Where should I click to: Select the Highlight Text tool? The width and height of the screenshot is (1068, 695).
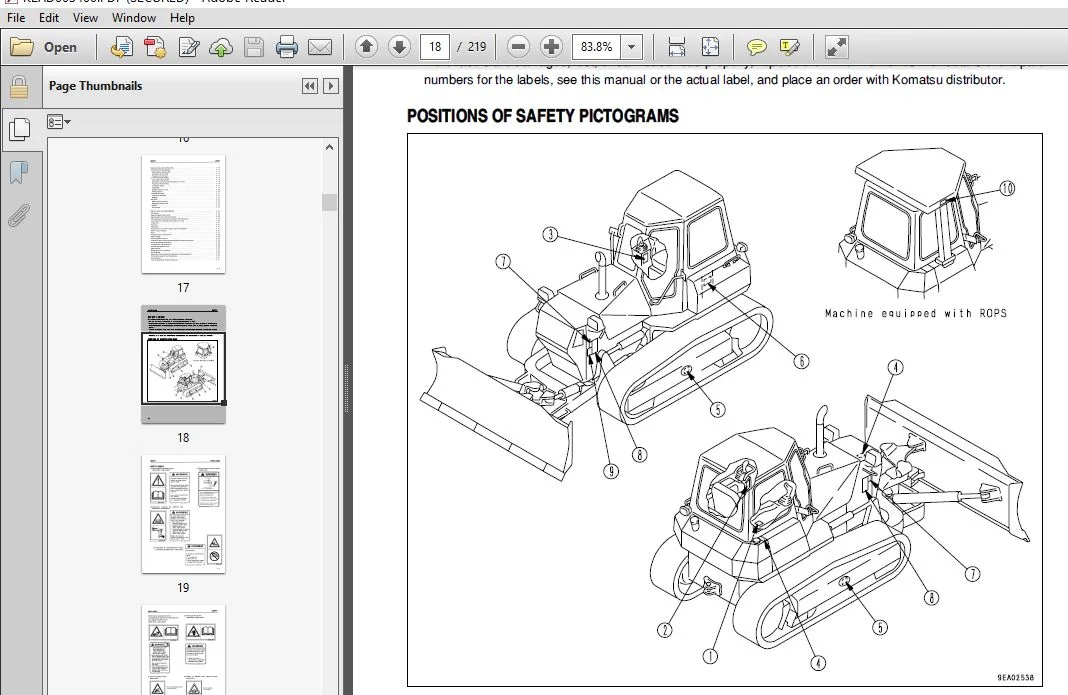click(x=789, y=46)
